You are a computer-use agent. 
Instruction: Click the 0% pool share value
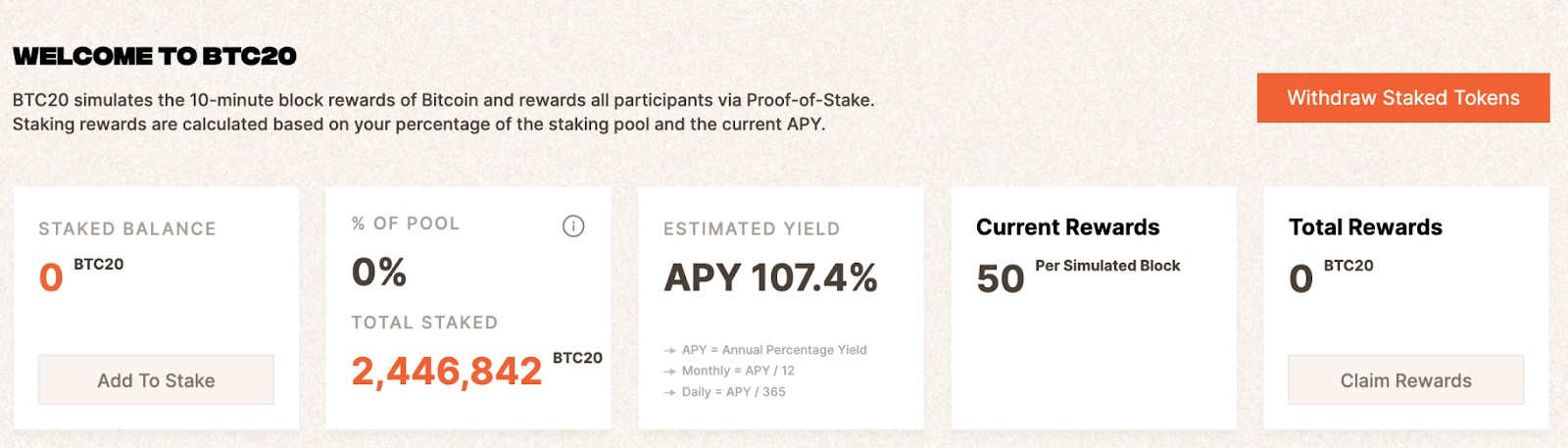[x=379, y=272]
